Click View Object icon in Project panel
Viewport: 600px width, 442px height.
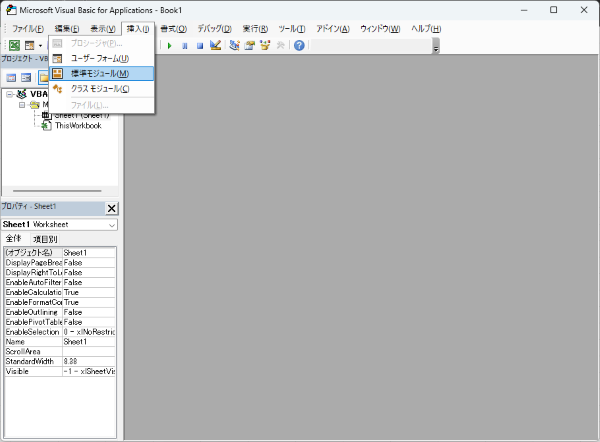click(26, 78)
